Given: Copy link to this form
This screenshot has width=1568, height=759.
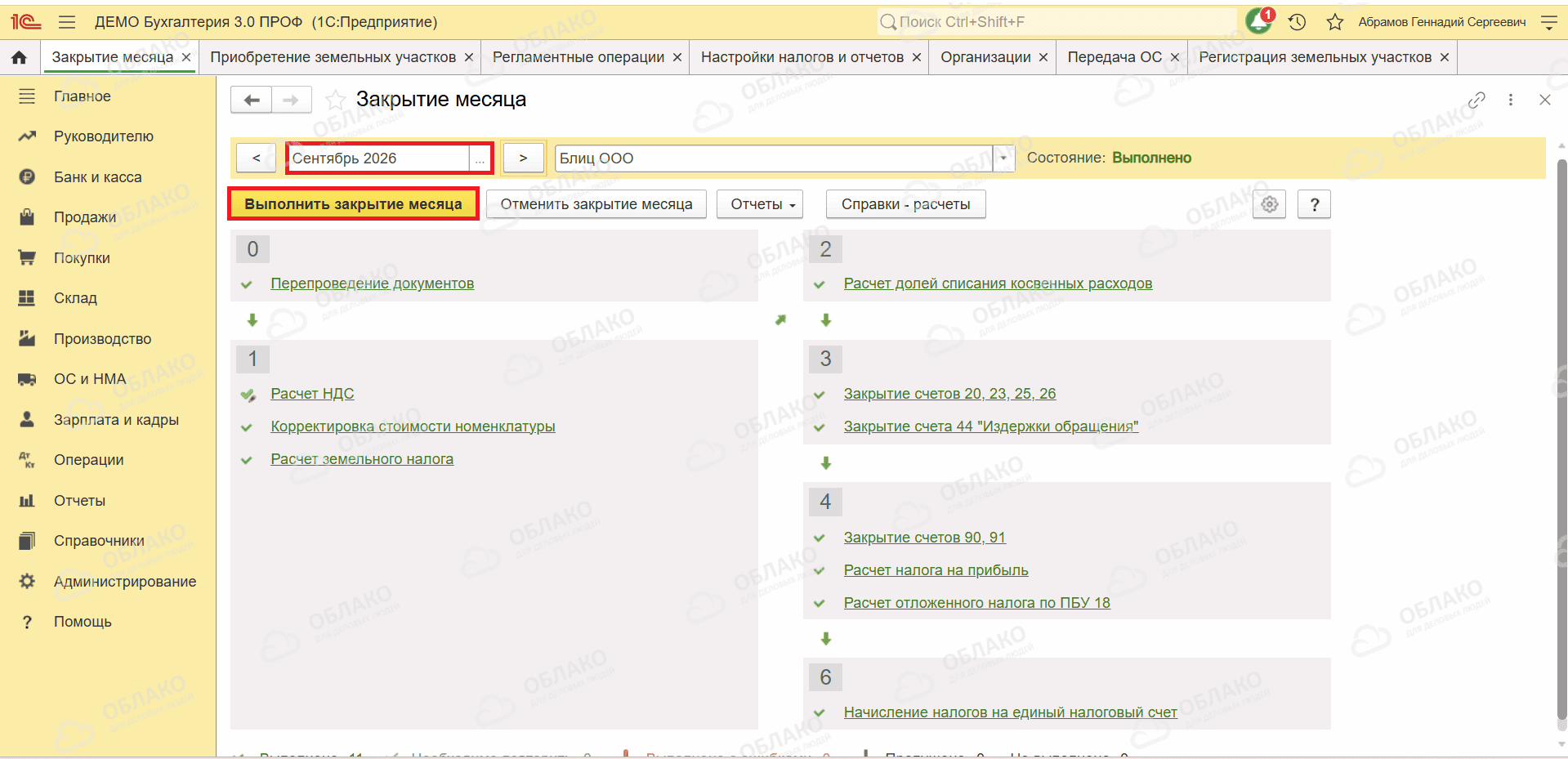Looking at the screenshot, I should pyautogui.click(x=1476, y=100).
